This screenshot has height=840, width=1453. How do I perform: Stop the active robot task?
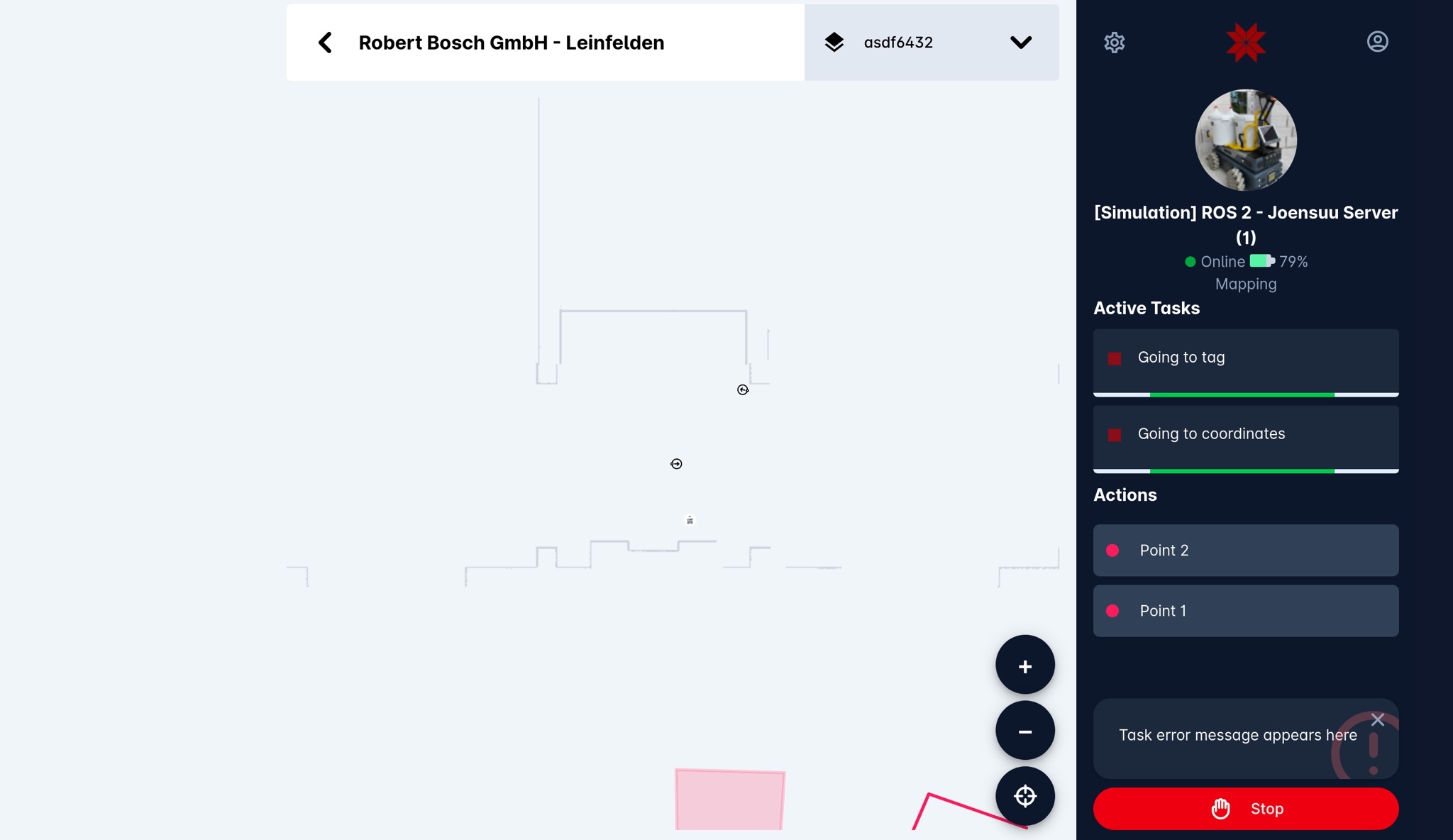click(x=1246, y=808)
